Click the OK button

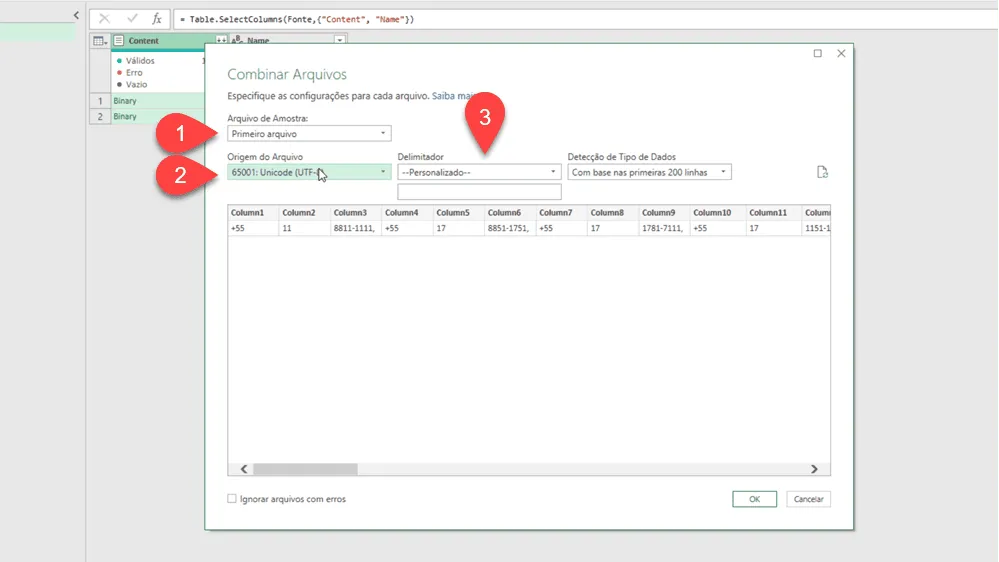(x=754, y=499)
